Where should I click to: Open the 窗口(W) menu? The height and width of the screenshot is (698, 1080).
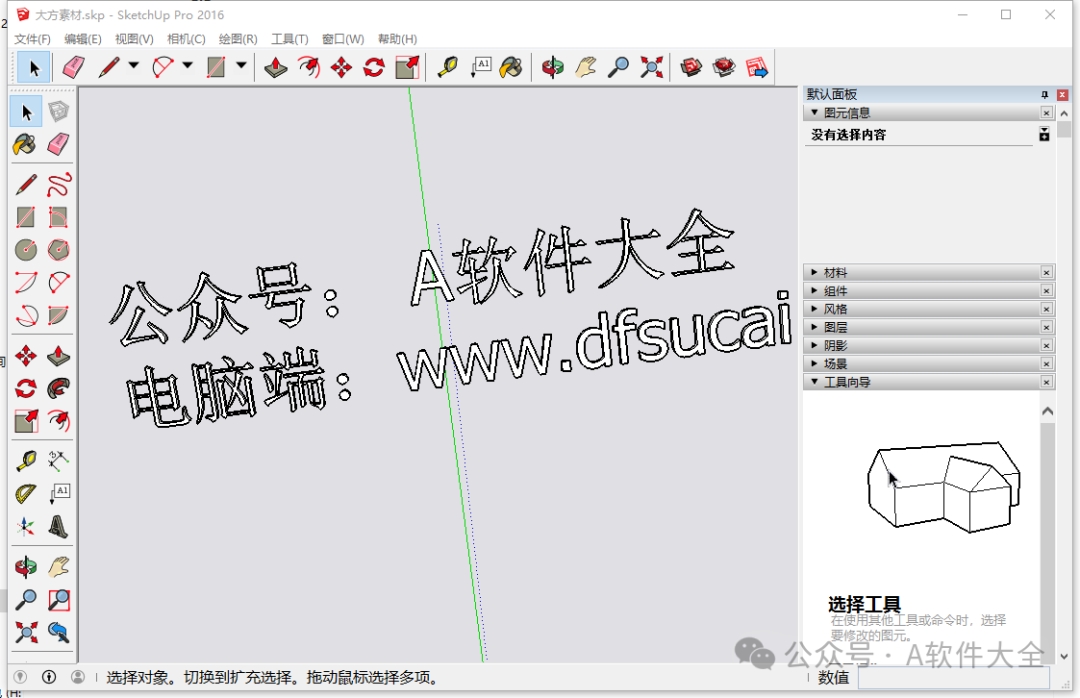click(342, 39)
